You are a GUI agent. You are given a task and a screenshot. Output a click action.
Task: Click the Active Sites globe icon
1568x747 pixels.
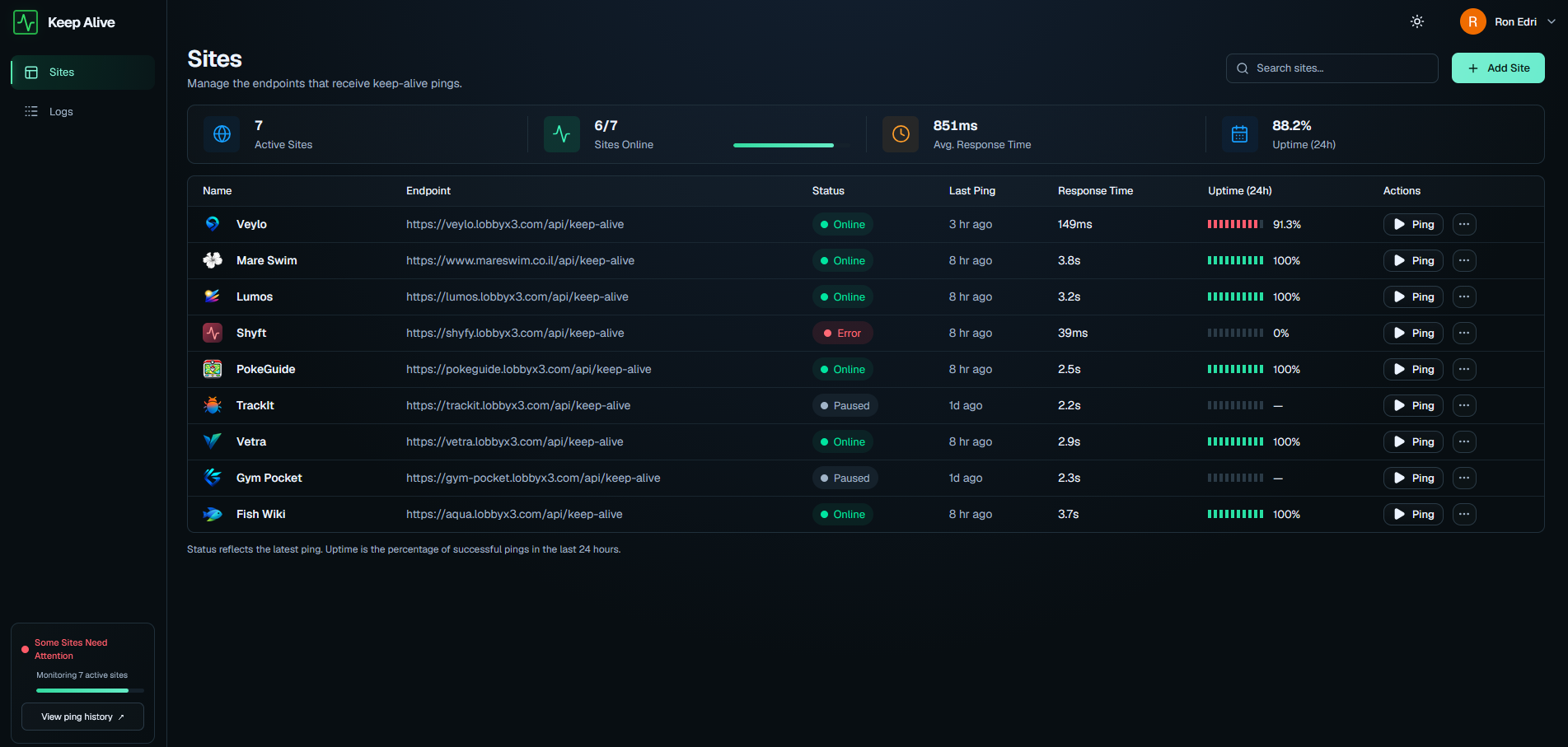(222, 134)
